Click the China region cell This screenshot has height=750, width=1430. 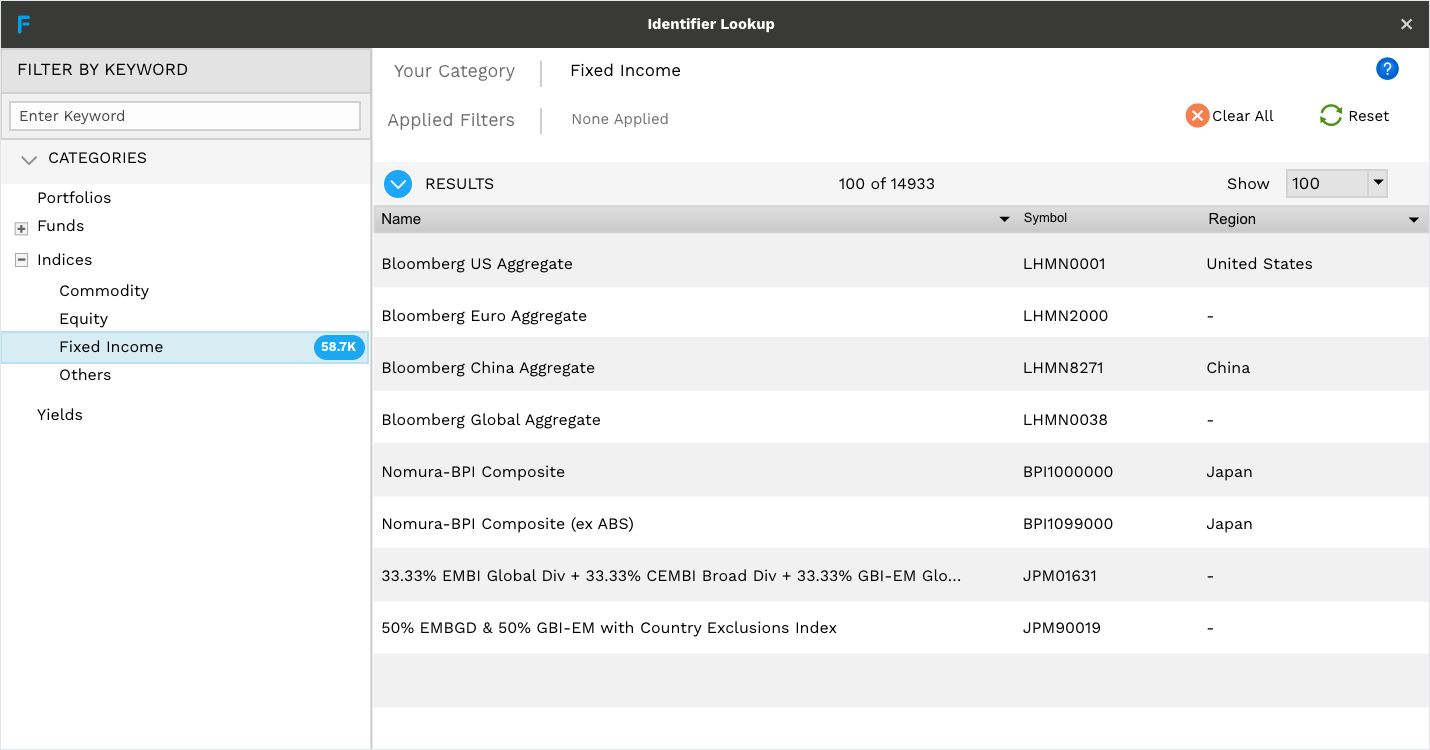pyautogui.click(x=1228, y=368)
